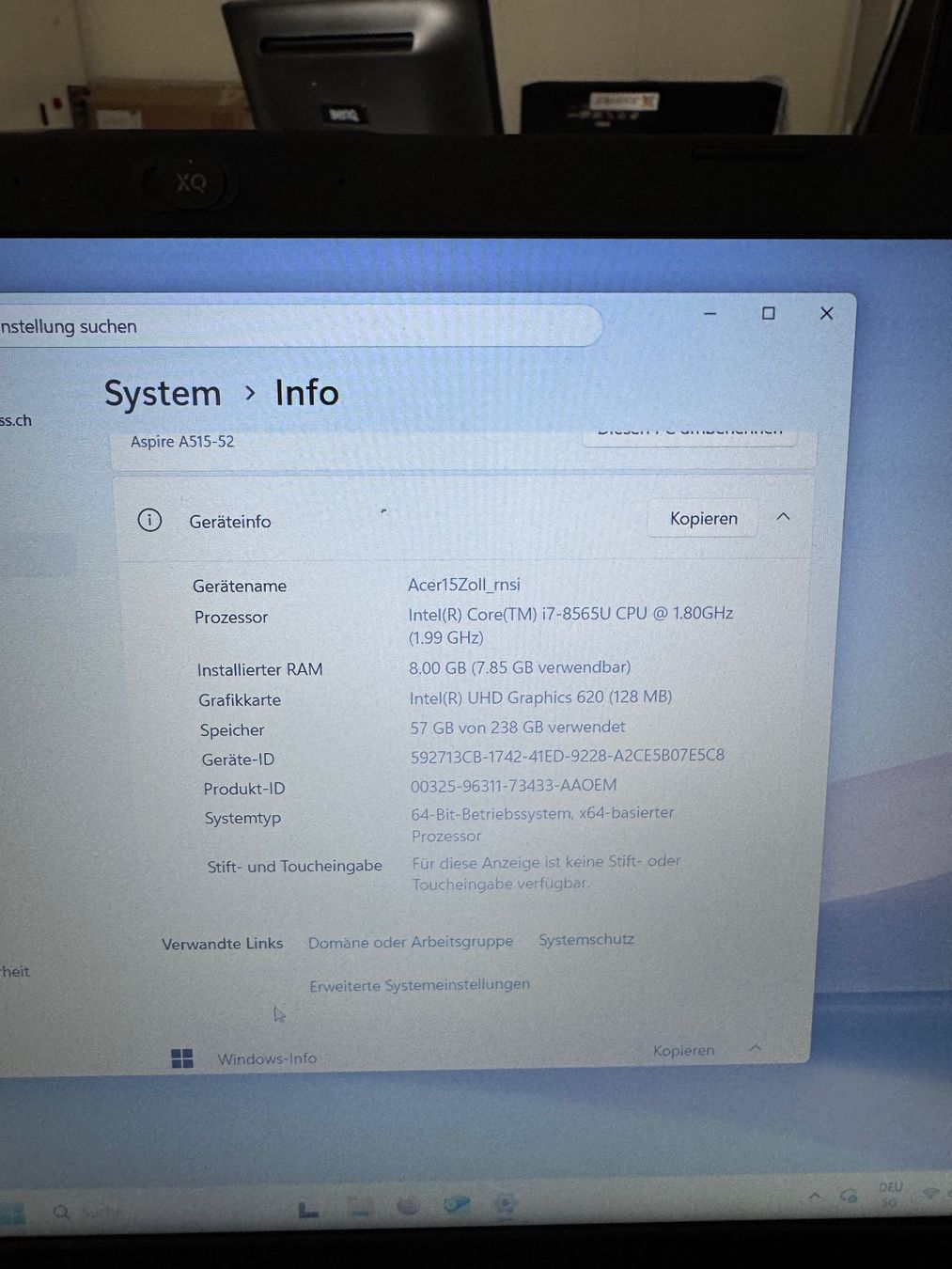Collapse the Geräteinfo section chevron
952x1269 pixels.
(783, 517)
